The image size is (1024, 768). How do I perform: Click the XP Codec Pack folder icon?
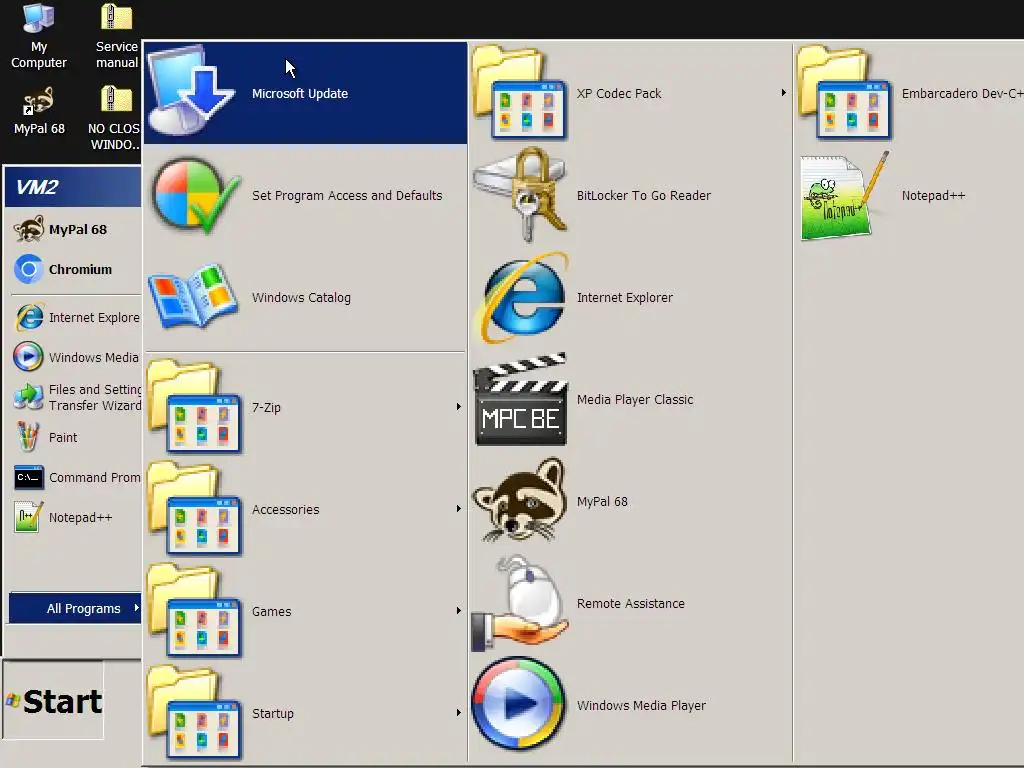click(519, 92)
